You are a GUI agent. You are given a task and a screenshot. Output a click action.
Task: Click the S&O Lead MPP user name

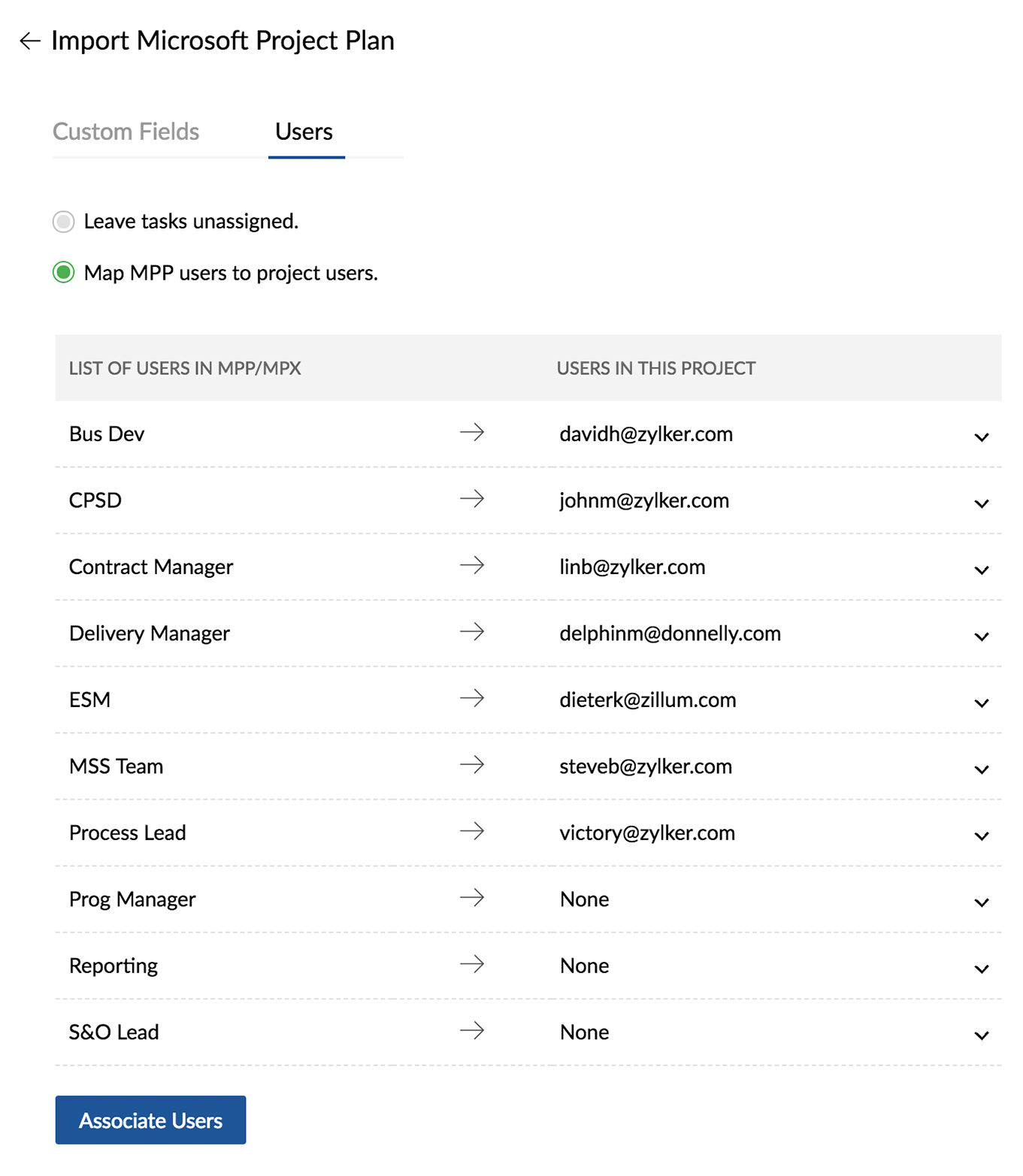tap(114, 1032)
